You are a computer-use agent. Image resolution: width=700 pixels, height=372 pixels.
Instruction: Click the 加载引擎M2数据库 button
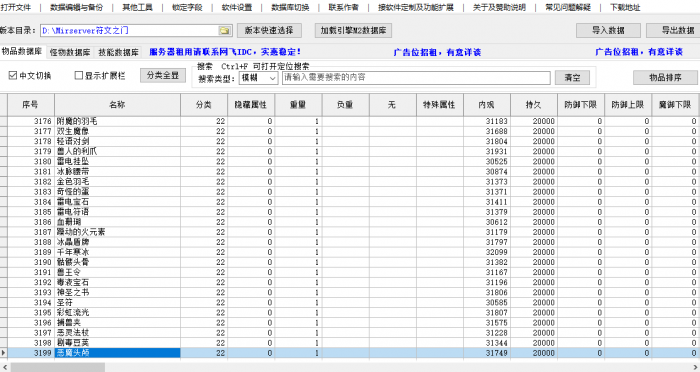353,30
